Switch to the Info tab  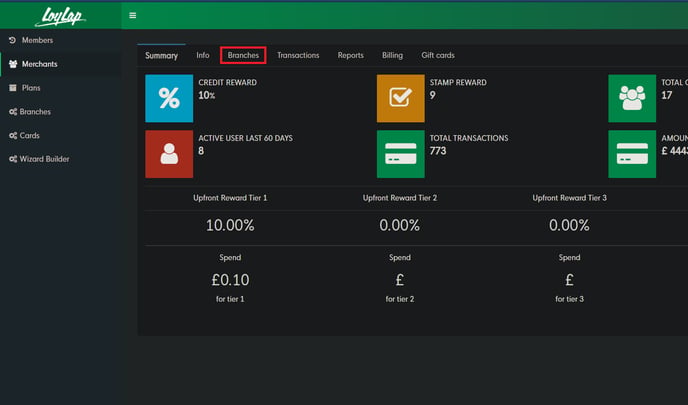tap(203, 55)
